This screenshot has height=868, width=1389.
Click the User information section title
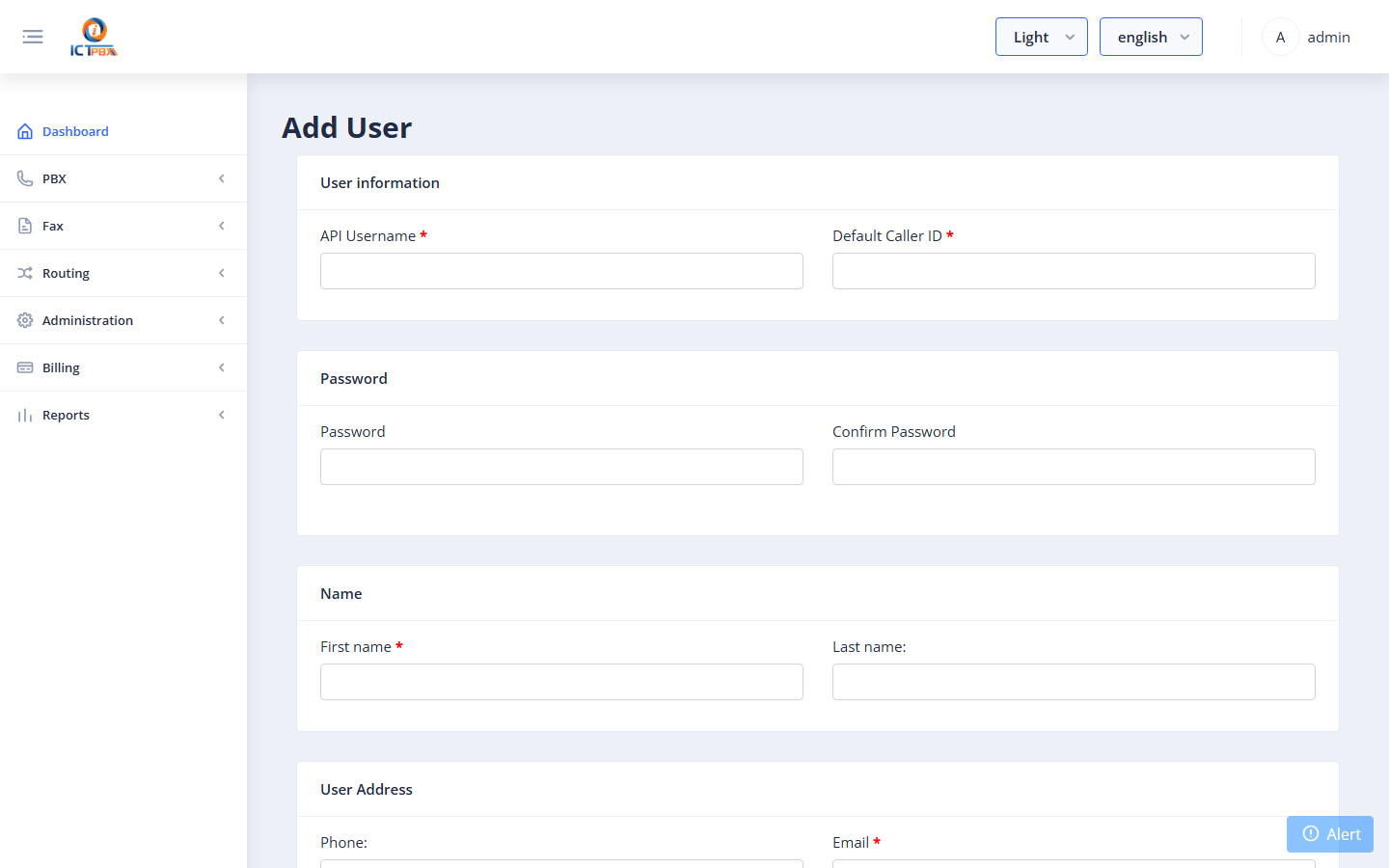380,182
